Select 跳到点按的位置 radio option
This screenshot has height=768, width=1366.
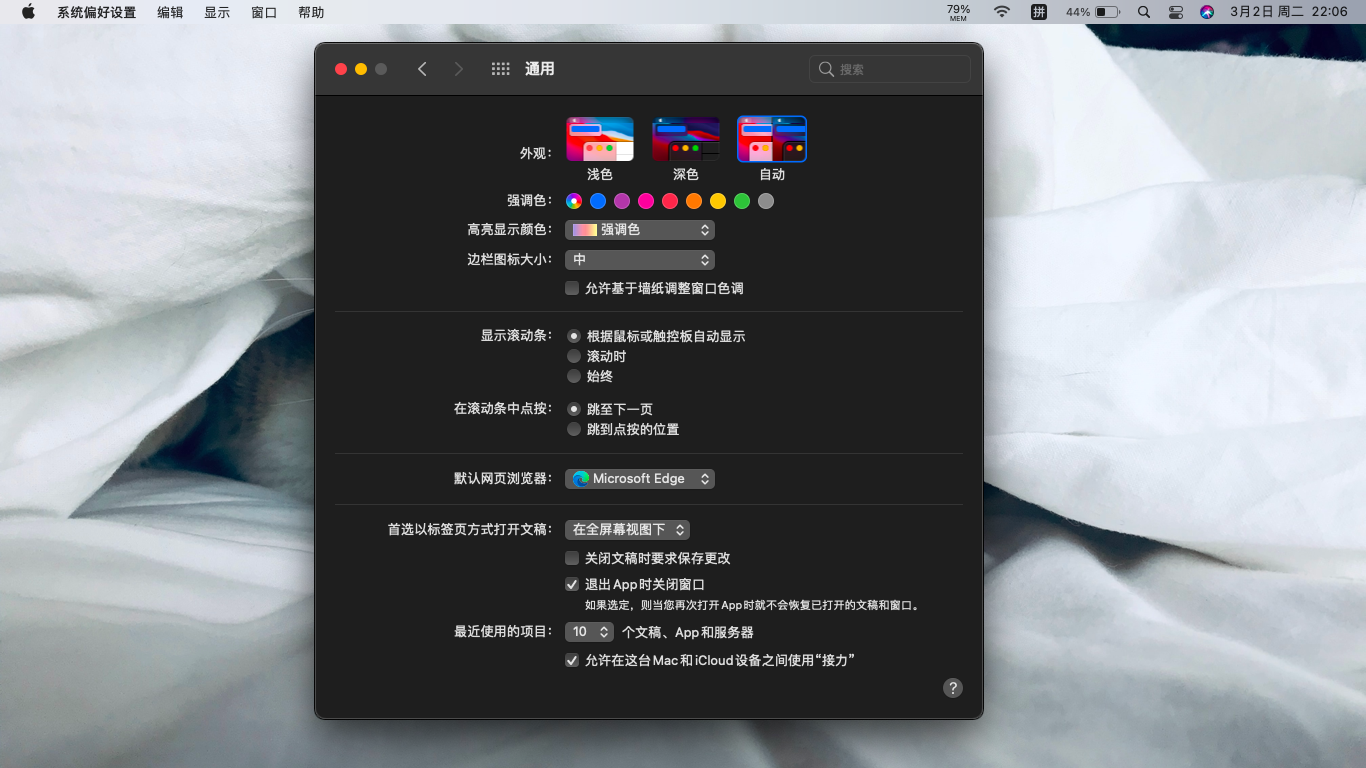coord(574,429)
